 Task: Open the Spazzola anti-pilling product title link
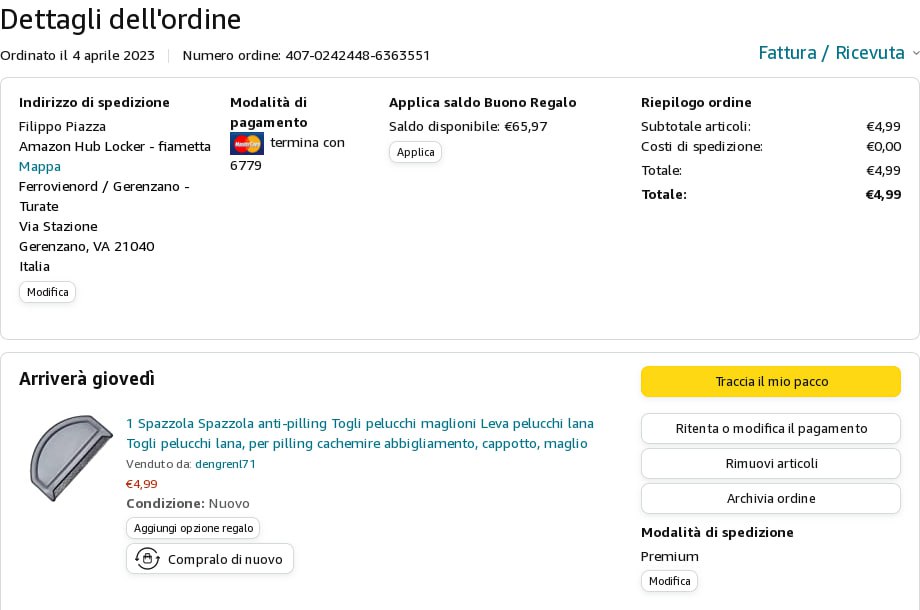pyautogui.click(x=360, y=433)
